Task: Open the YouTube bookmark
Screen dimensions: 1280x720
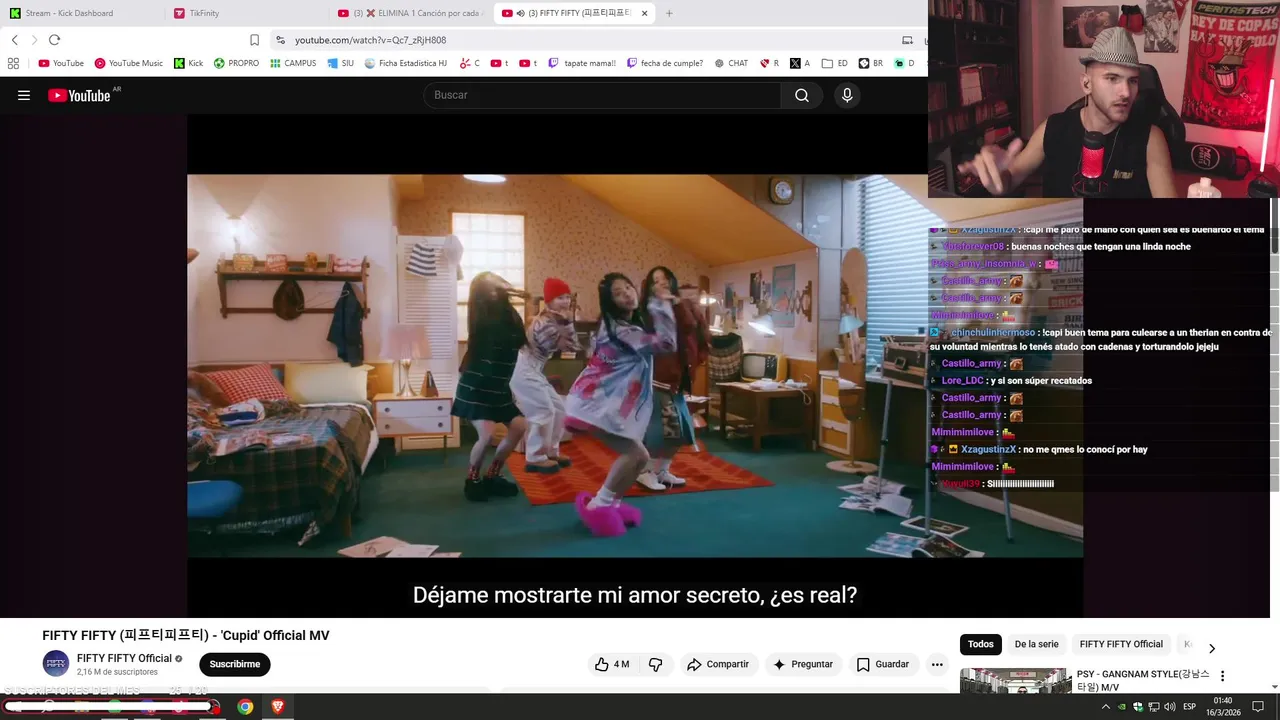Action: [x=61, y=63]
